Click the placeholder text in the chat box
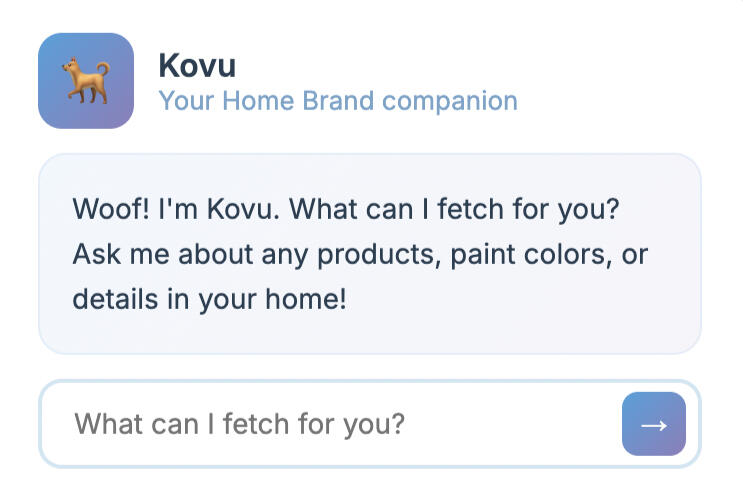The image size is (743, 484). pyautogui.click(x=240, y=424)
